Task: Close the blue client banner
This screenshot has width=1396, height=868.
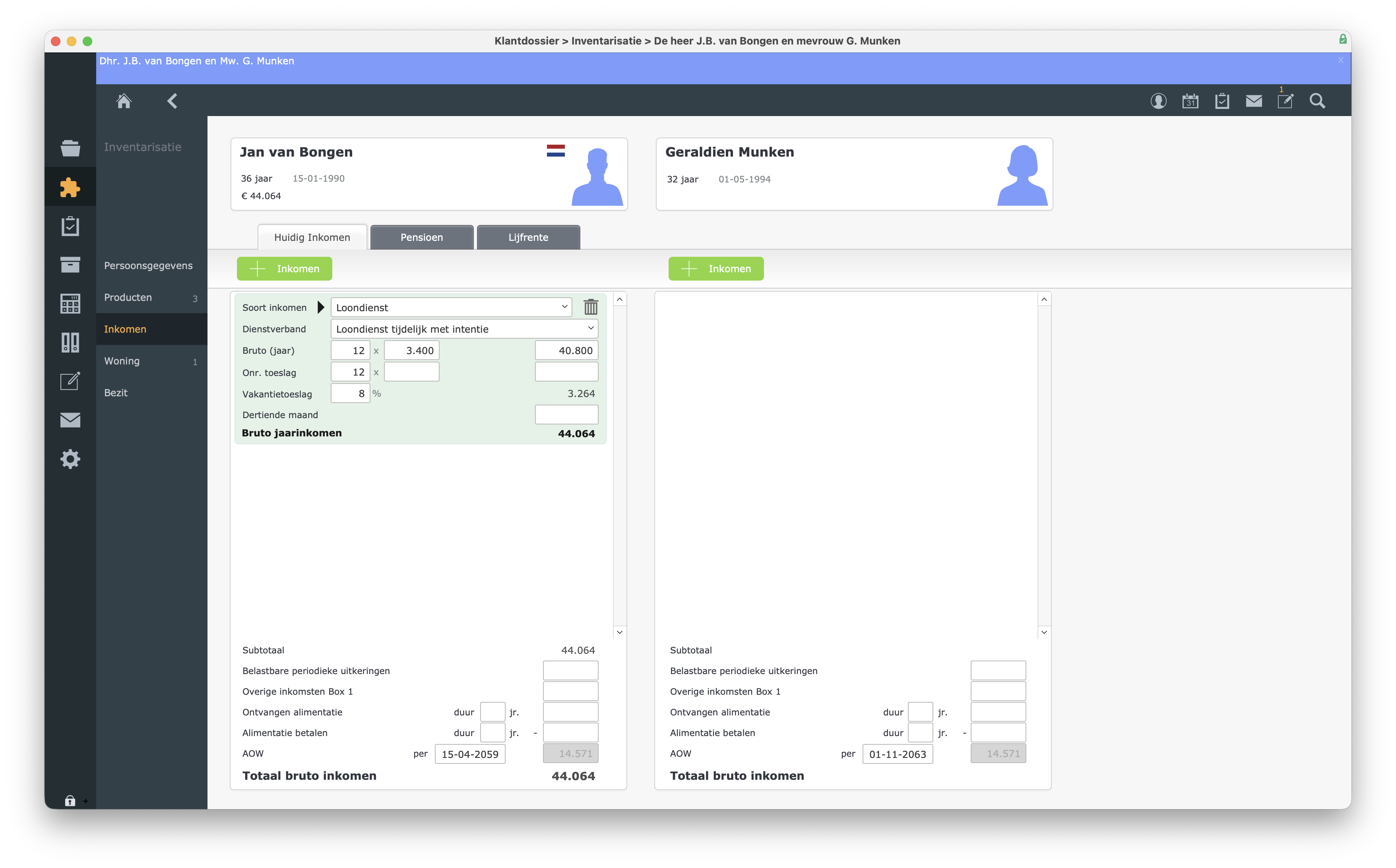Action: point(1340,60)
